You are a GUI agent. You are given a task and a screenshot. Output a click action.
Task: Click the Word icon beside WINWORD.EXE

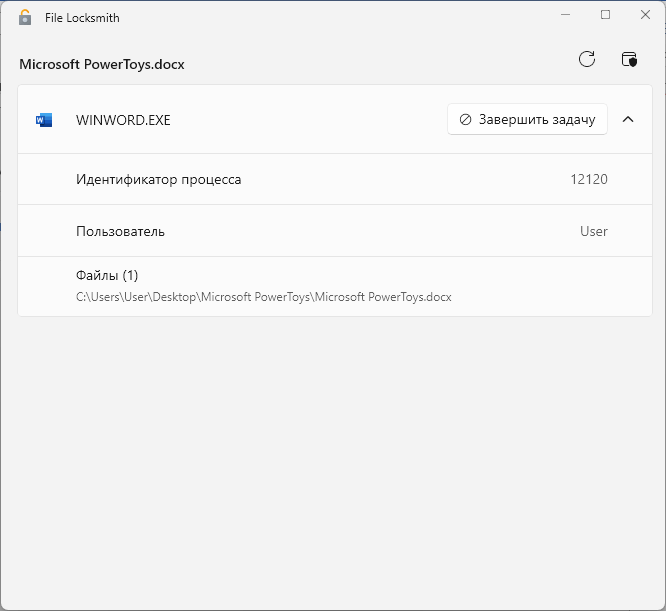coord(44,120)
